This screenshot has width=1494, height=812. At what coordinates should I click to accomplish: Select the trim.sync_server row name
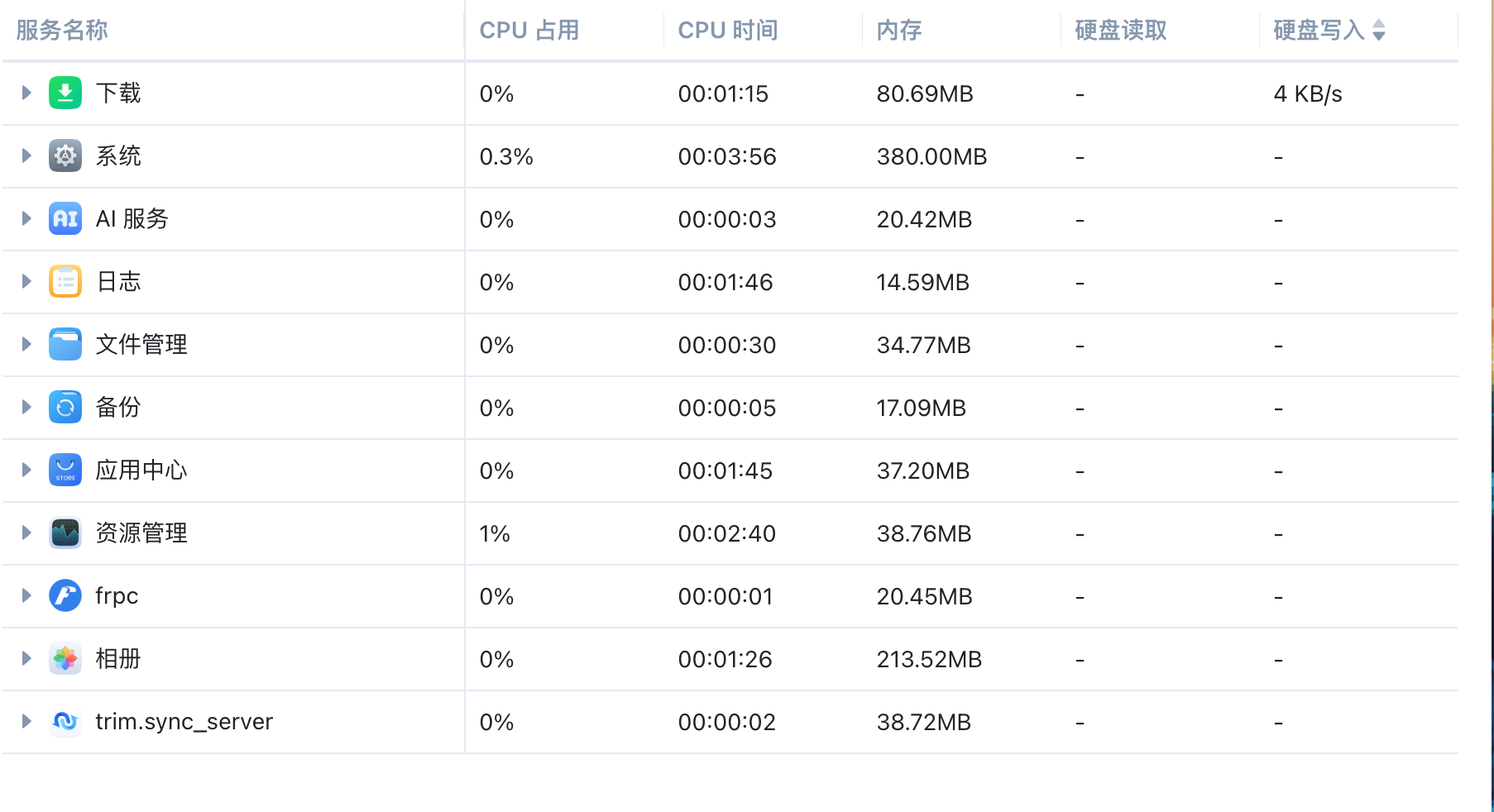[184, 721]
